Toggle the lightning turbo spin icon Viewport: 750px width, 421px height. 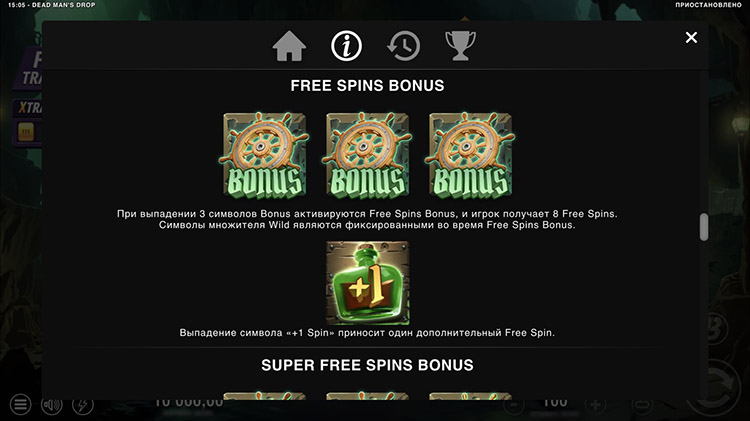83,405
